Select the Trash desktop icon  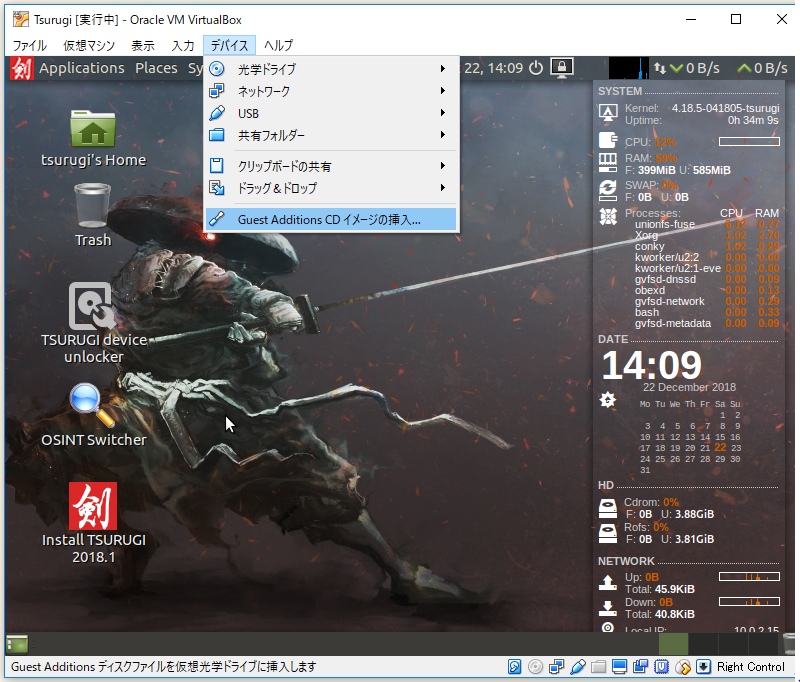(x=92, y=215)
